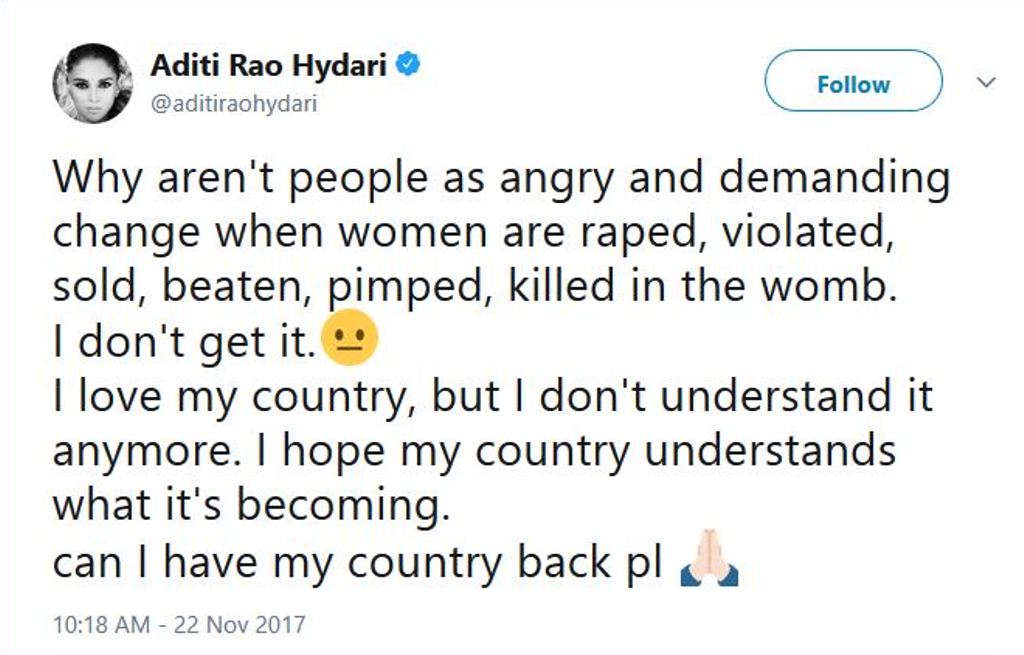Viewport: 1024px width, 655px height.
Task: Click the line starting "I love my country"
Action: [x=492, y=397]
